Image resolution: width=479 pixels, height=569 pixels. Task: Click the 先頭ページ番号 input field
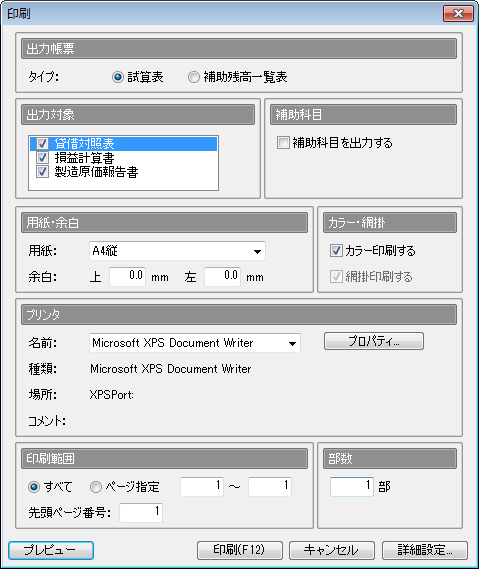(x=141, y=512)
